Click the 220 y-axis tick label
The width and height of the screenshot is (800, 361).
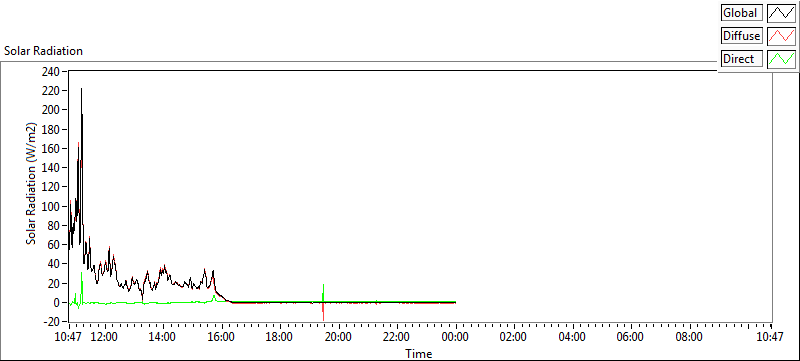pos(52,90)
